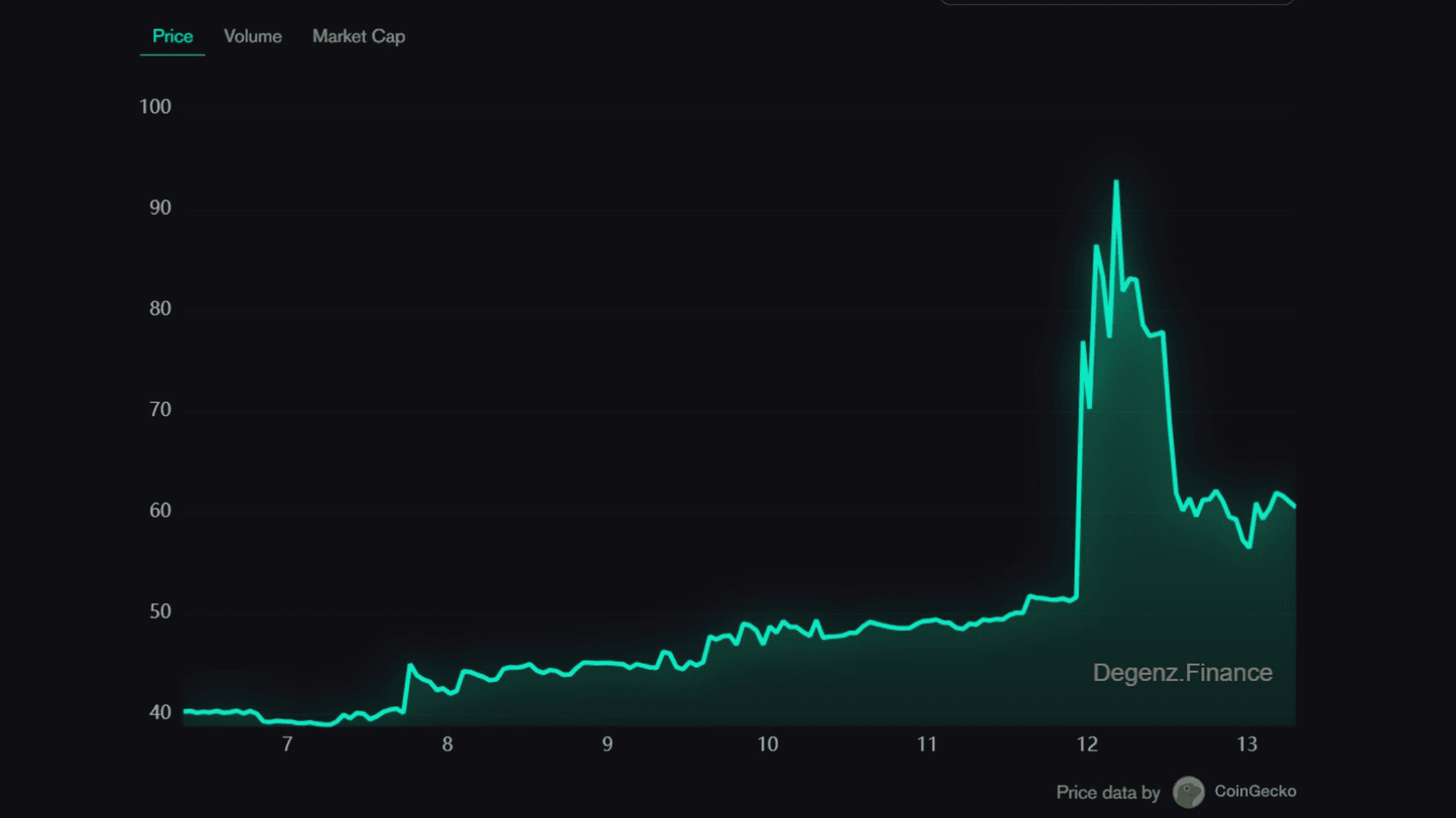This screenshot has height=818, width=1456.
Task: Select the Market Cap tab
Action: 359,36
